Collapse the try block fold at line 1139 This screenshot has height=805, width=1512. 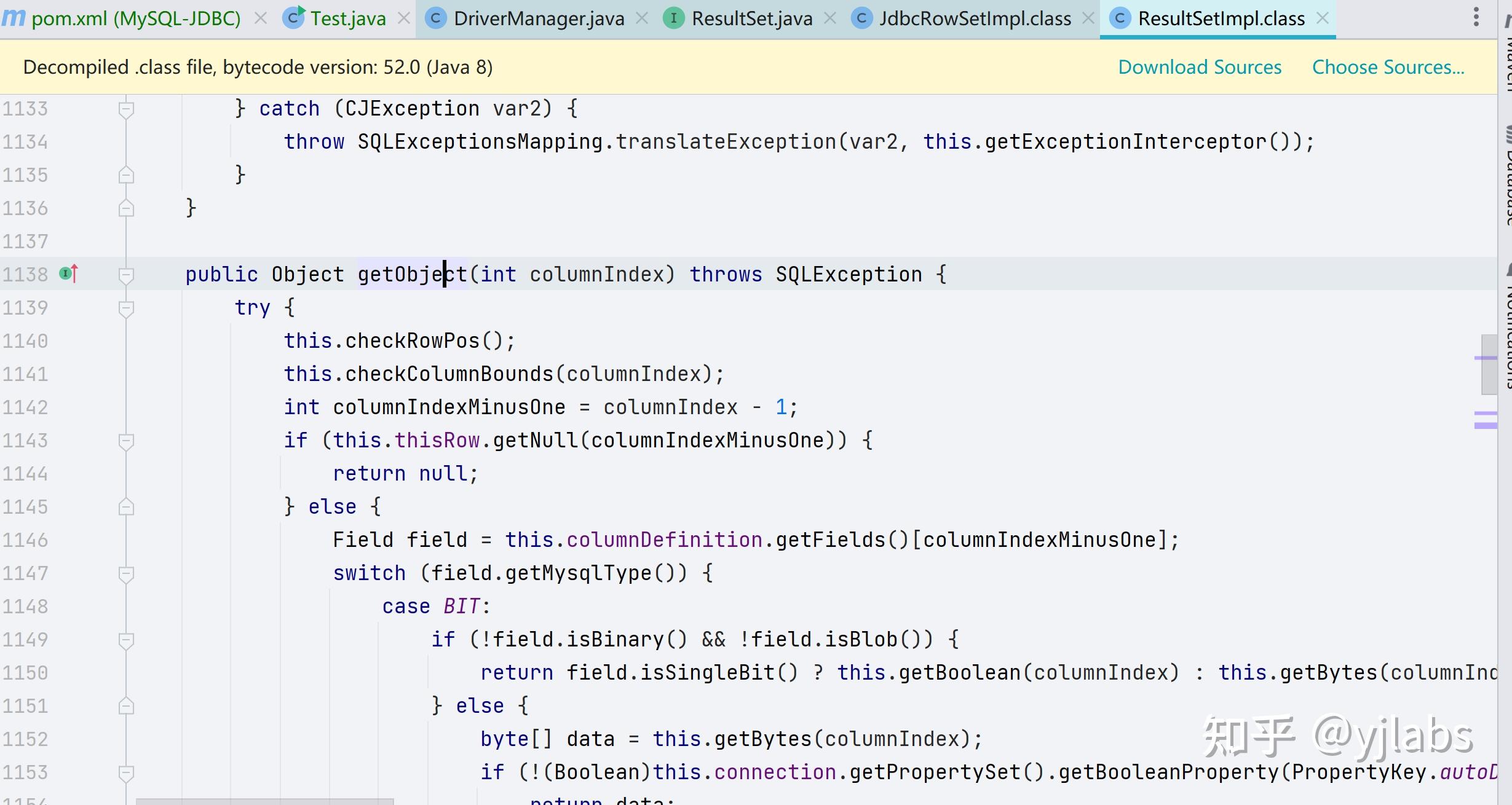point(126,308)
